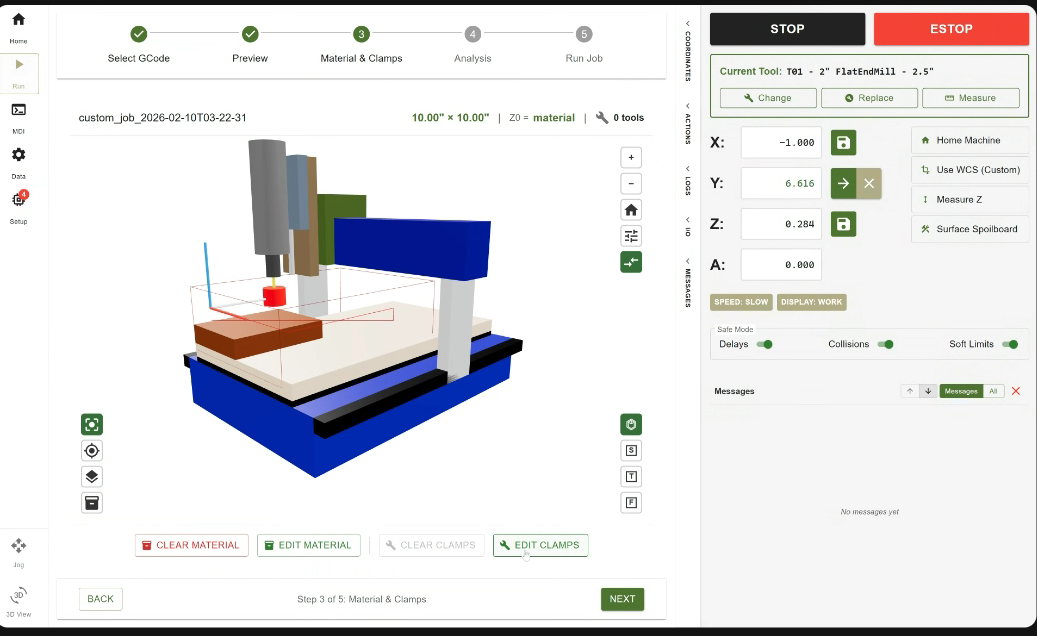Toggle the Soft Limits switch
1037x636 pixels.
(x=1010, y=344)
